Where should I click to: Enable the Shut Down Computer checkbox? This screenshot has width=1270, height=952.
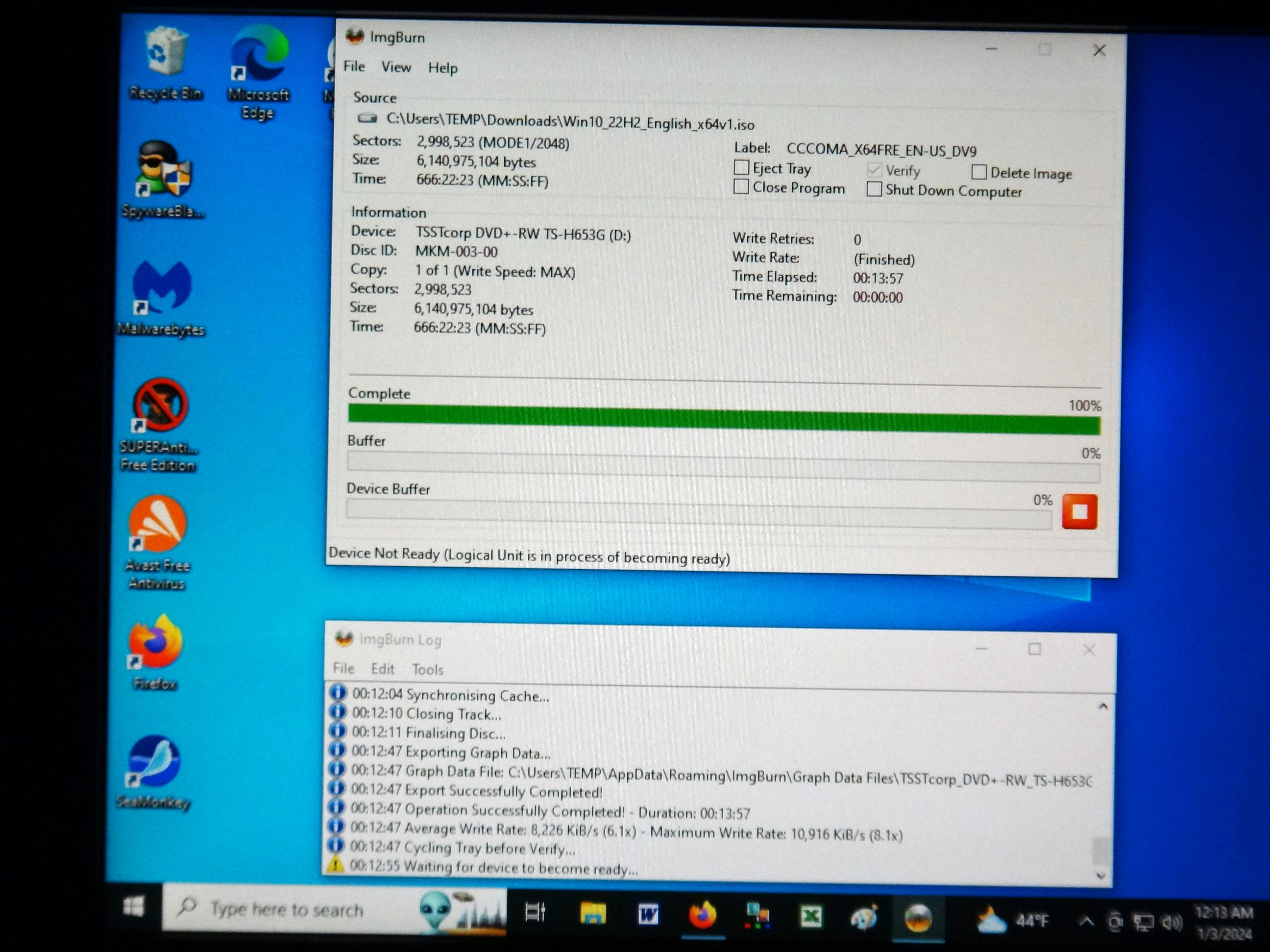pos(874,189)
